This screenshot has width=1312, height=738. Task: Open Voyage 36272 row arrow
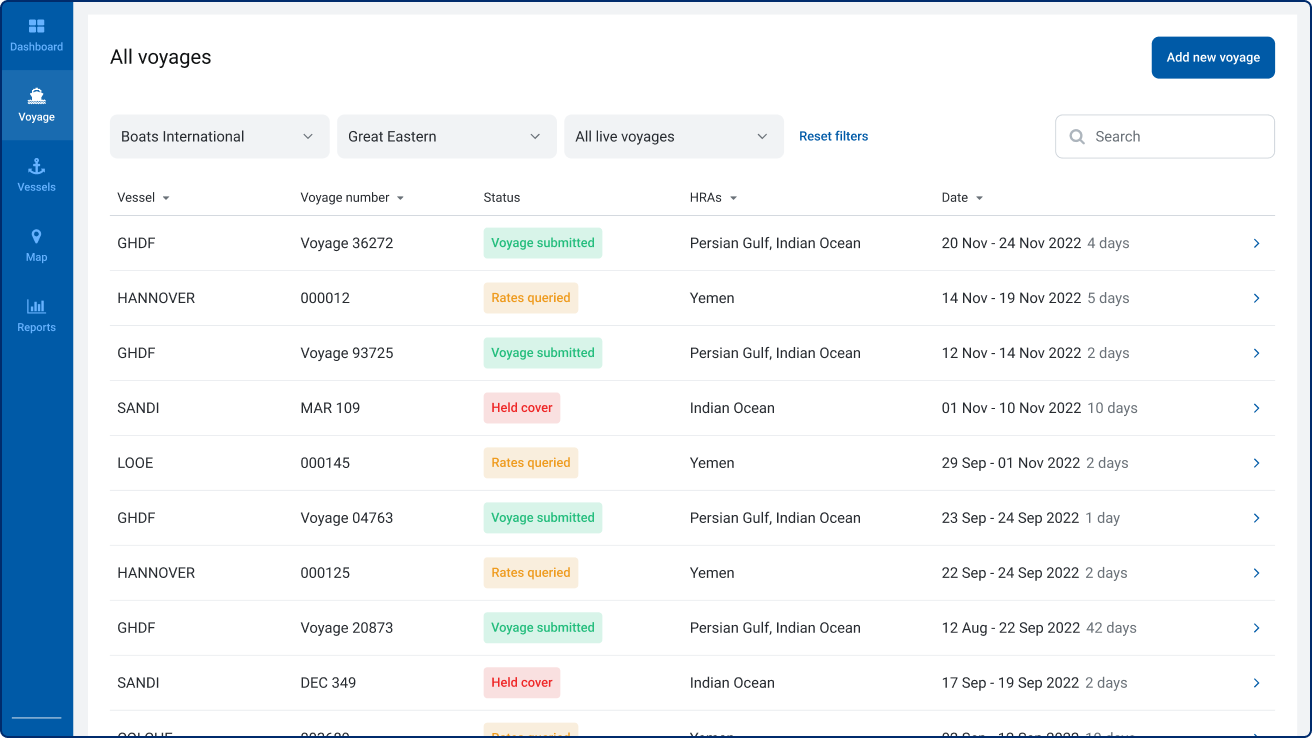1256,243
